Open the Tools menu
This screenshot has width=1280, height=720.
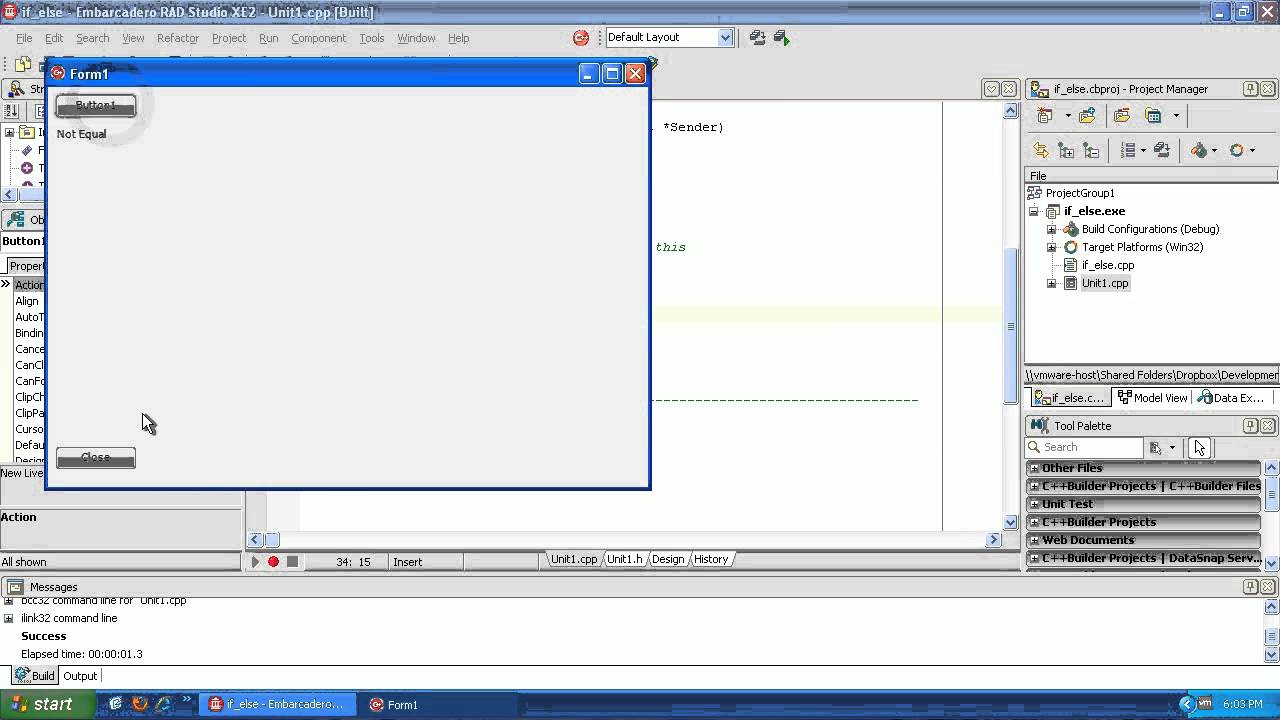[371, 38]
